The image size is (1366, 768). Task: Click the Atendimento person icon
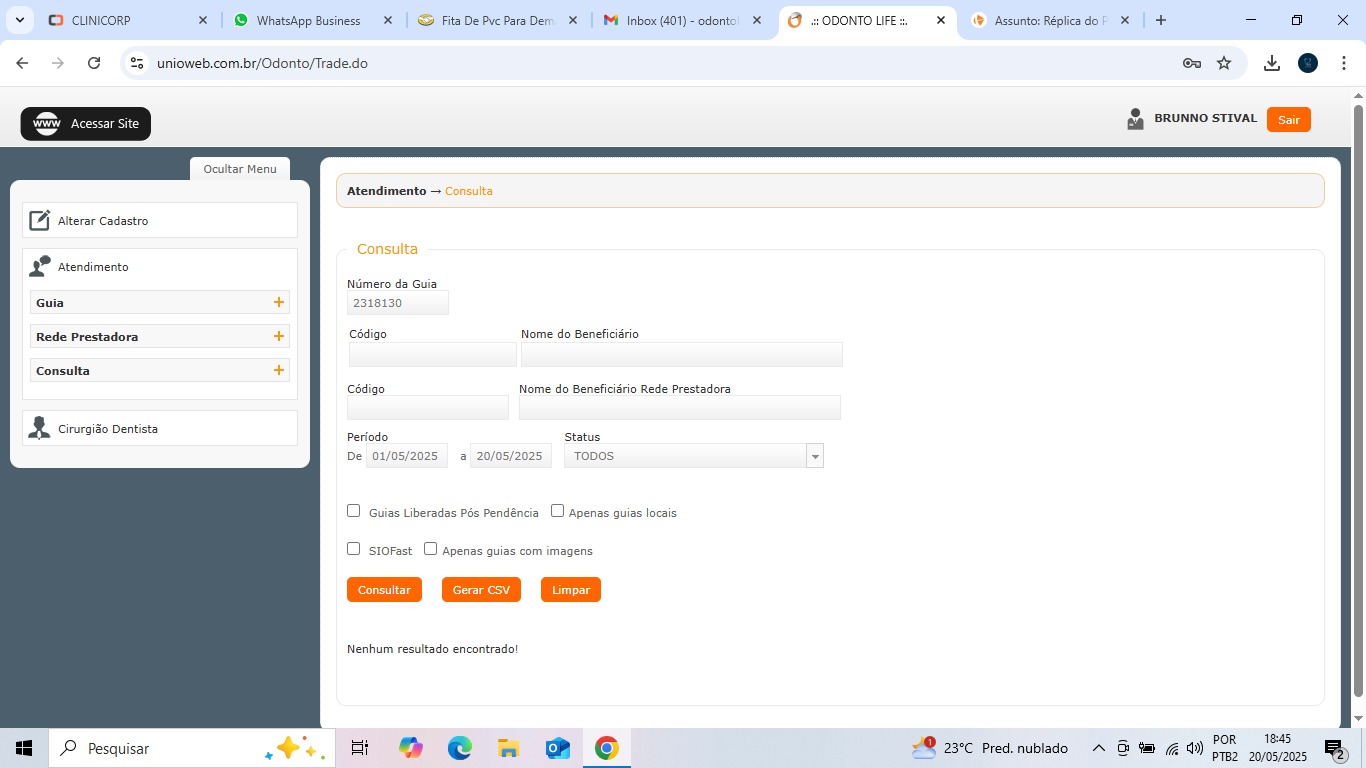tap(39, 267)
